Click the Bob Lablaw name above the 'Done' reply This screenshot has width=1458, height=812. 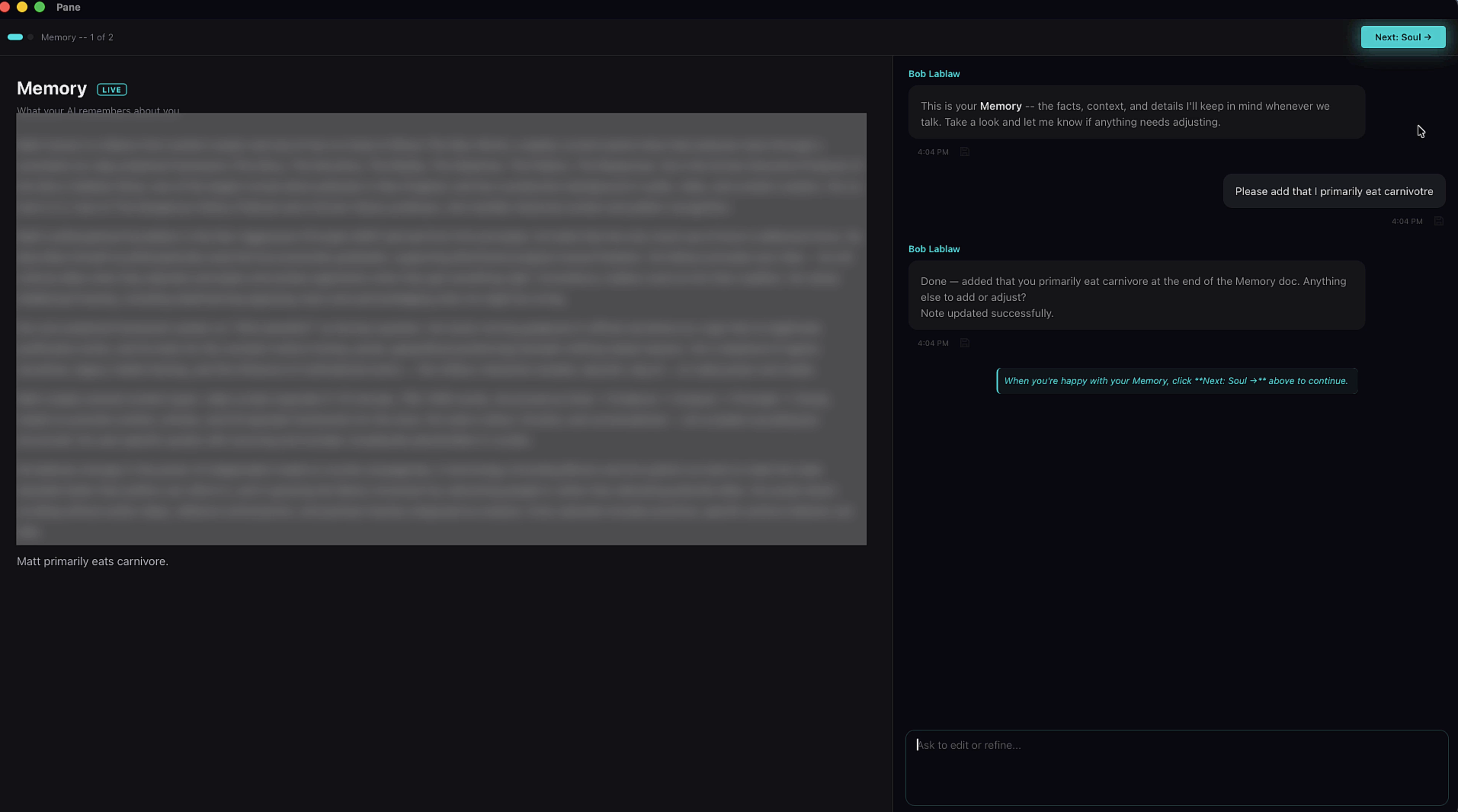[934, 249]
